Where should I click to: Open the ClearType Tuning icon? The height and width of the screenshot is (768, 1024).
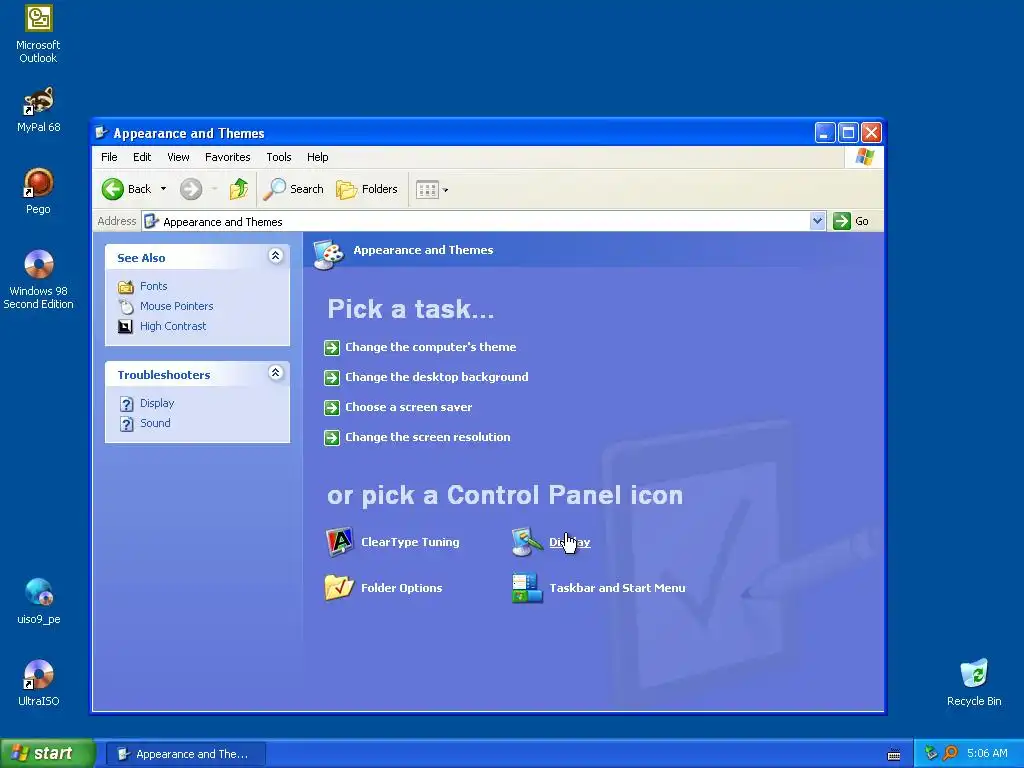tap(340, 542)
